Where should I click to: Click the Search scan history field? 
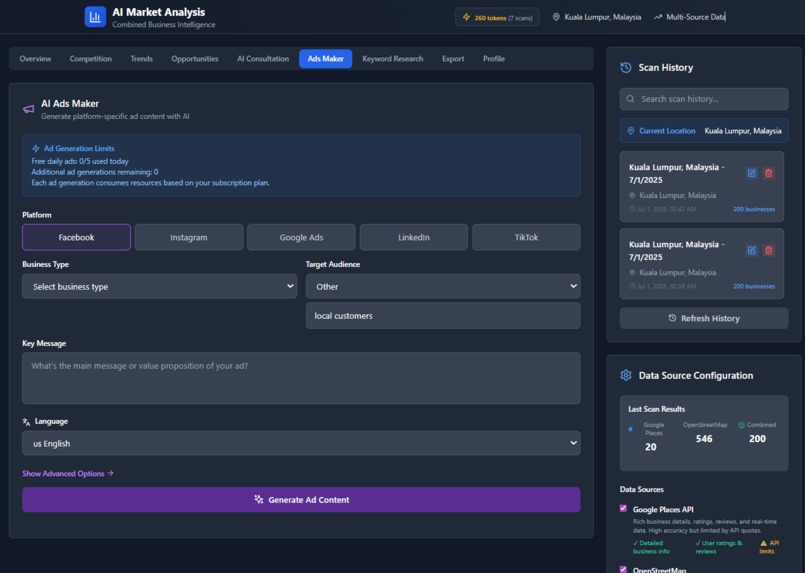click(704, 99)
